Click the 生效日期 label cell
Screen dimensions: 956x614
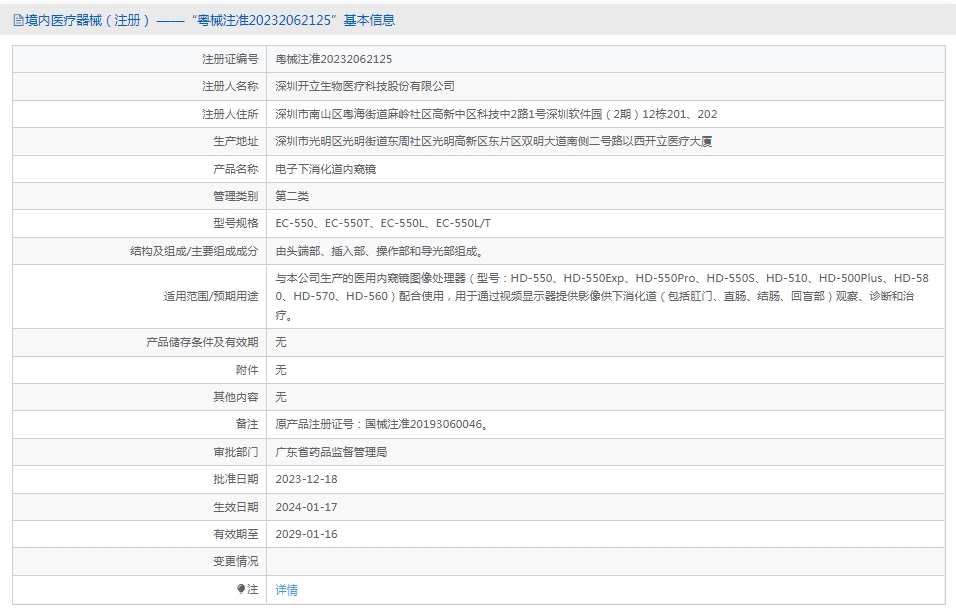(140, 507)
